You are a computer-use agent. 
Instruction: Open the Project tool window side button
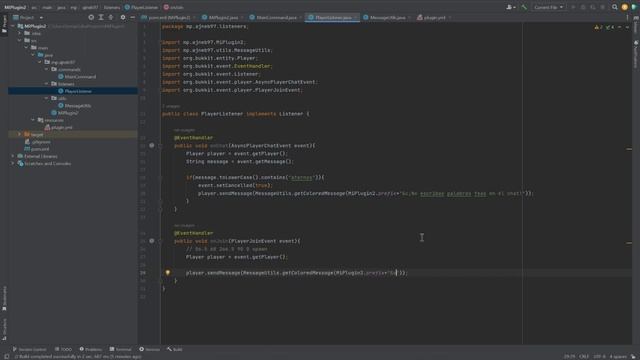click(4, 24)
